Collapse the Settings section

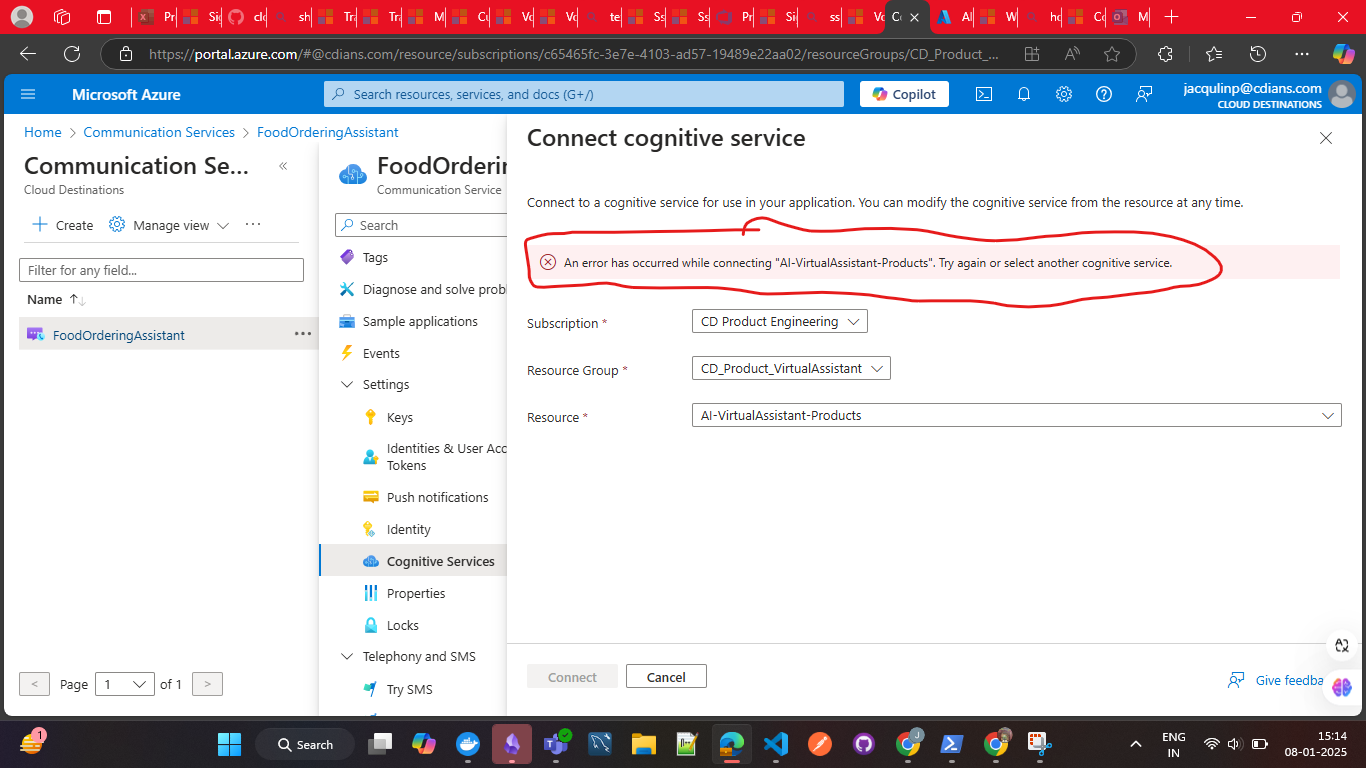click(x=347, y=384)
